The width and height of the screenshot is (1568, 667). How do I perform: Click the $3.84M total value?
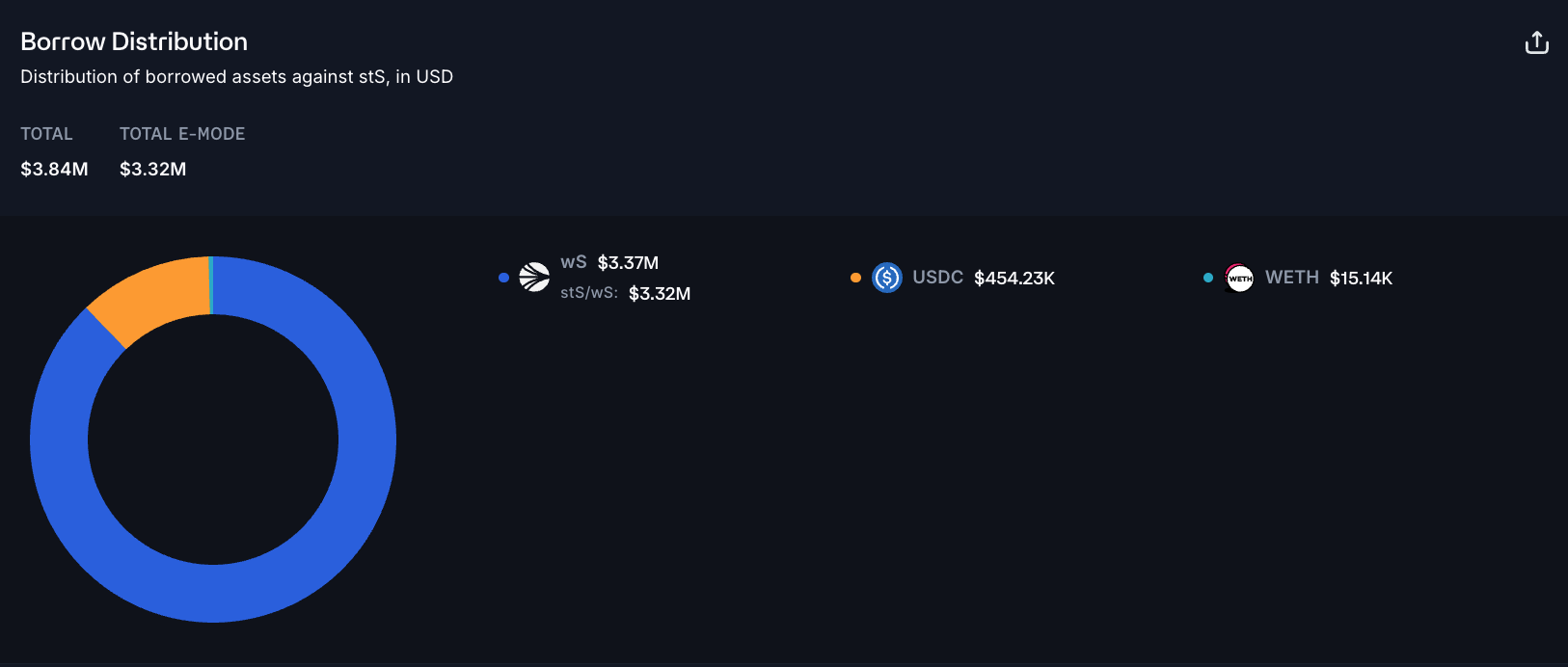point(54,169)
